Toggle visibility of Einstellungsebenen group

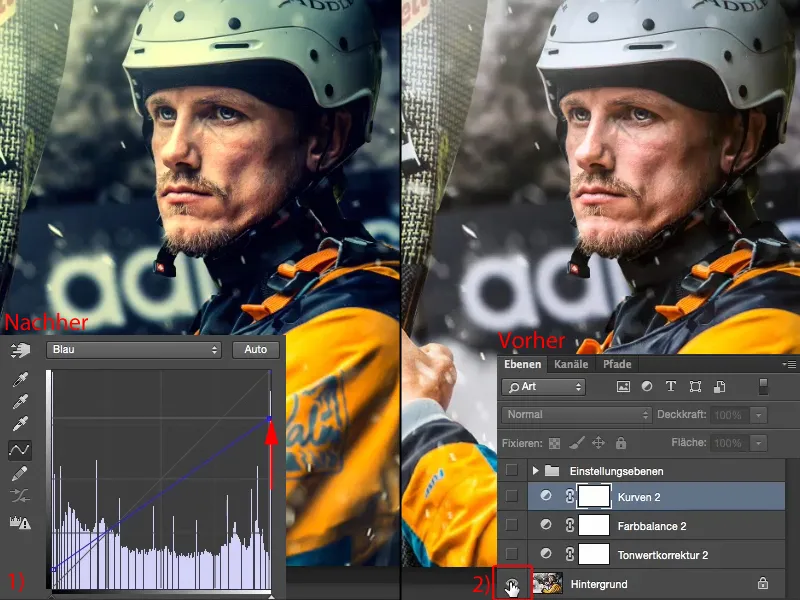[x=512, y=470]
